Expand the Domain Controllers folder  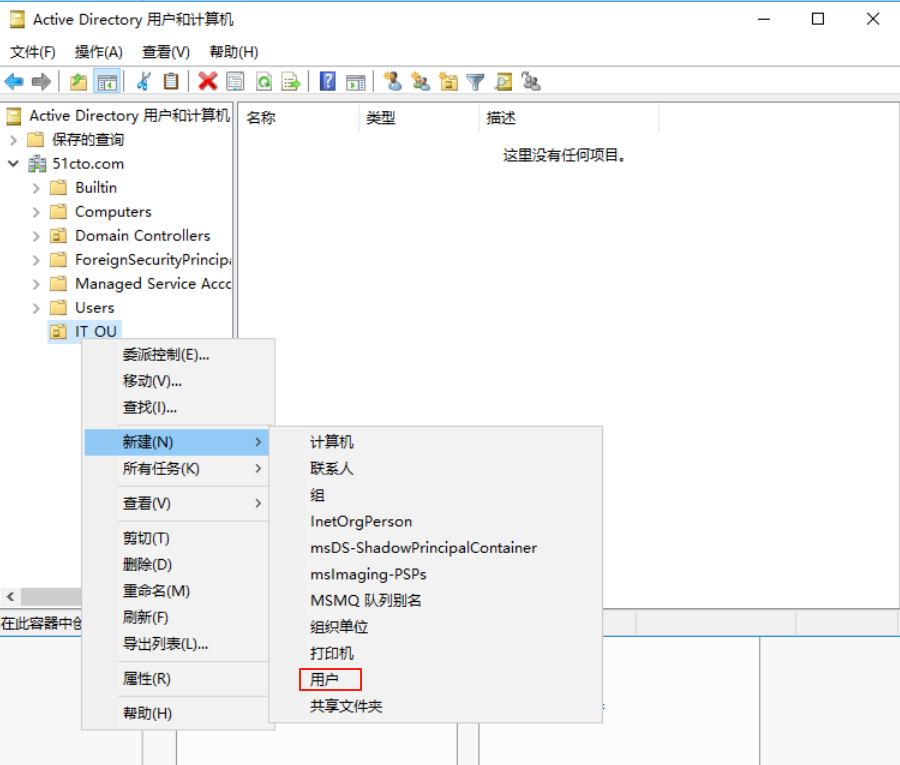pos(36,236)
